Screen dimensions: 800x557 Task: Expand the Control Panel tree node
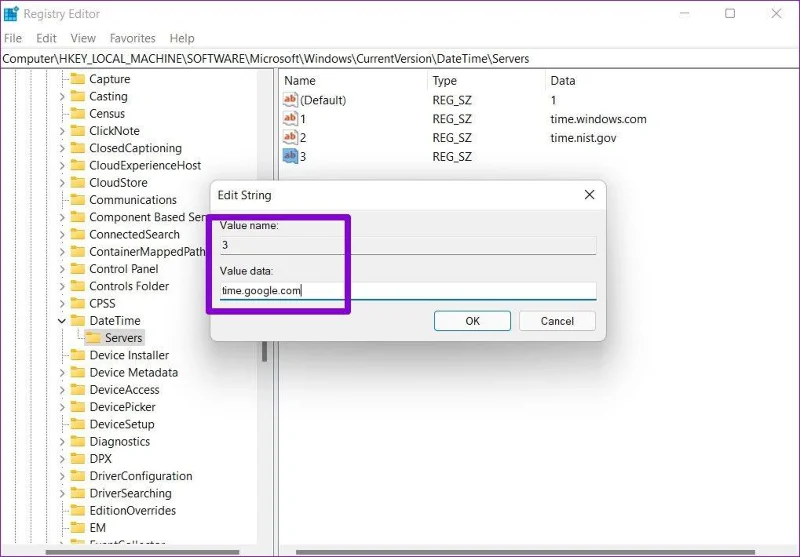(62, 269)
